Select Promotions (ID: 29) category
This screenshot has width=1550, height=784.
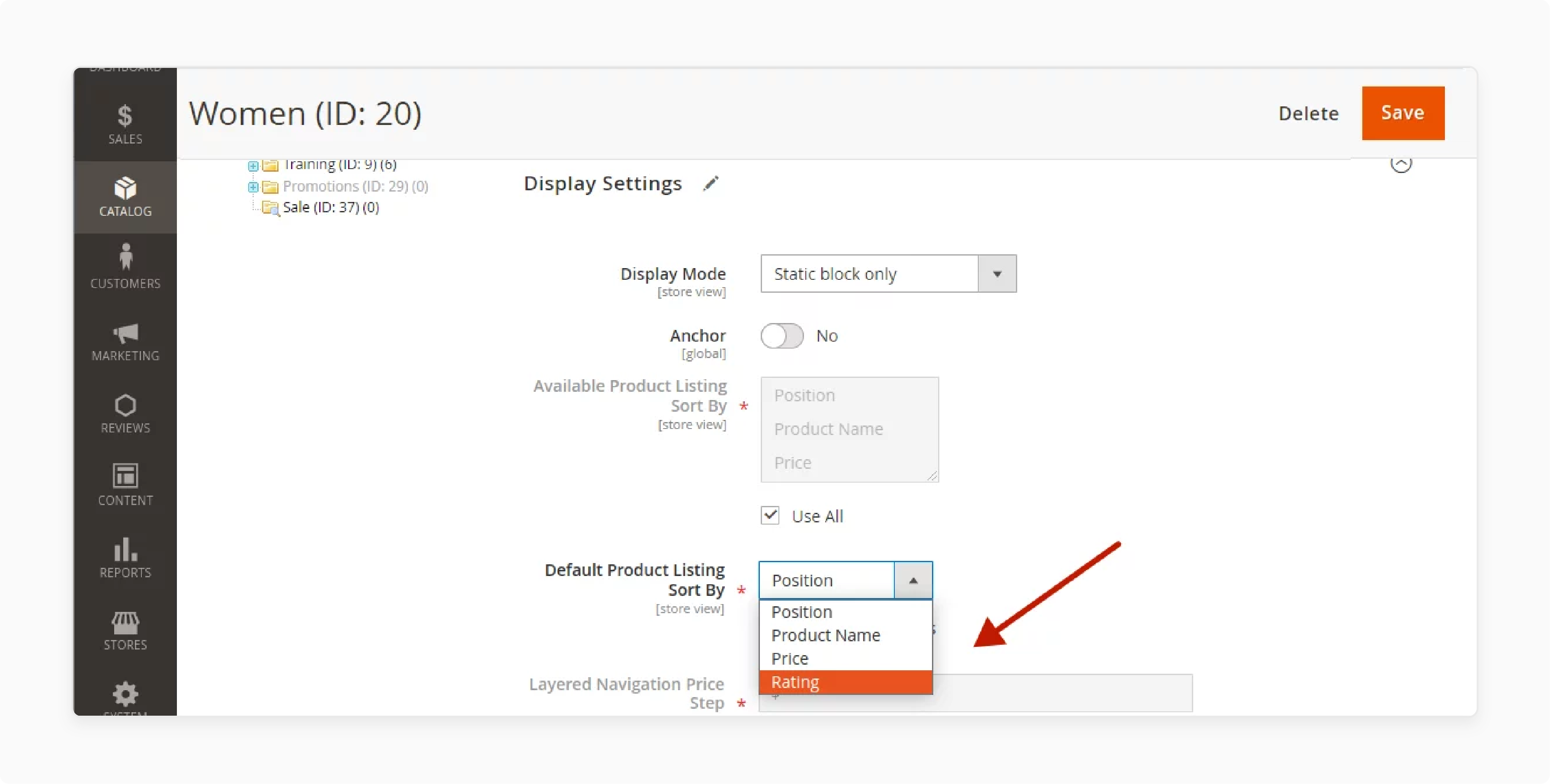tap(355, 186)
